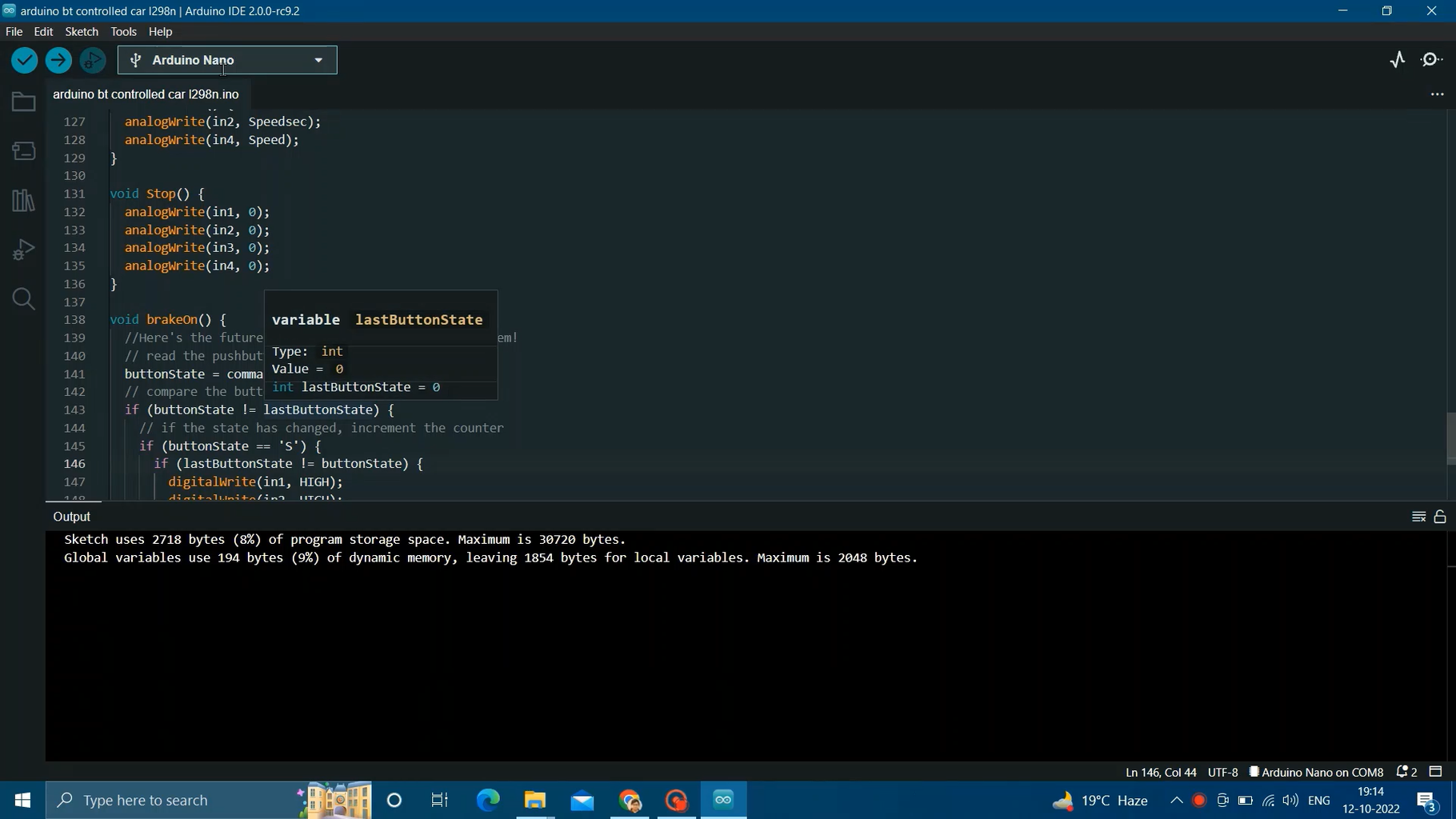This screenshot has height=819, width=1456.
Task: Click the editor vertical scrollbar thumb
Action: point(1450,437)
